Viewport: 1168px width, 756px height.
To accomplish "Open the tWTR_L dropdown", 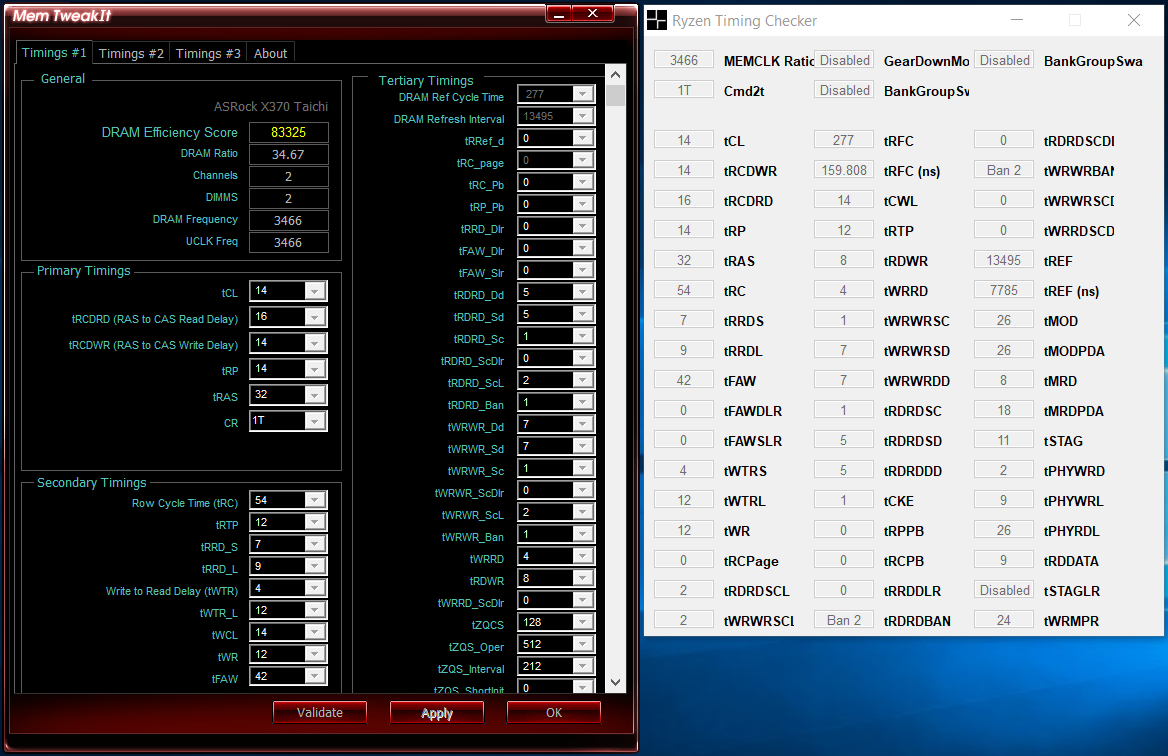I will point(314,611).
